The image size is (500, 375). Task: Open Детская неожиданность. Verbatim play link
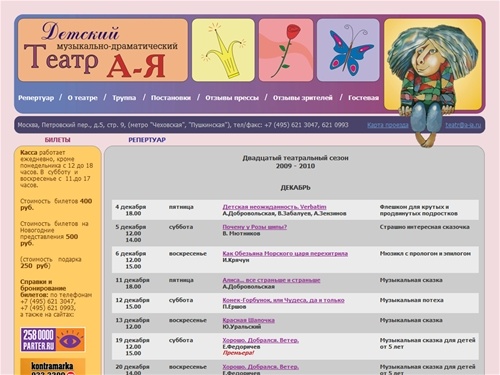pos(274,207)
